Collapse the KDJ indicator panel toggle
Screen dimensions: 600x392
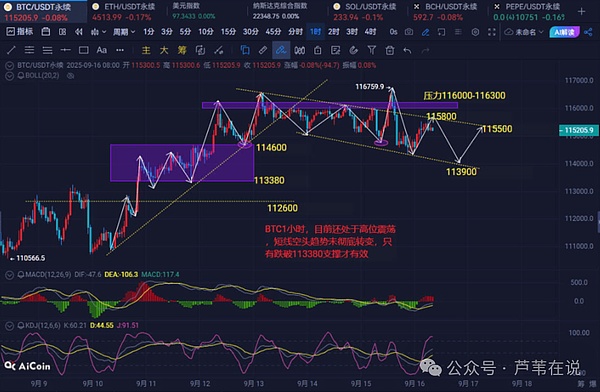click(9, 326)
